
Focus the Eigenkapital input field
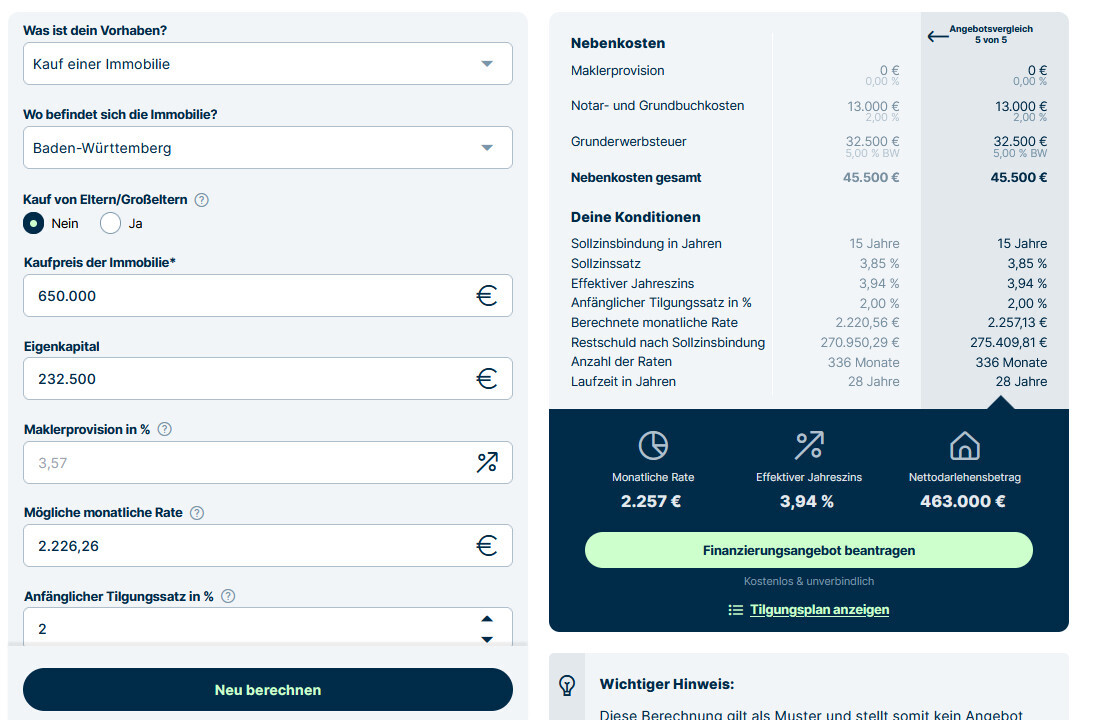[x=250, y=379]
